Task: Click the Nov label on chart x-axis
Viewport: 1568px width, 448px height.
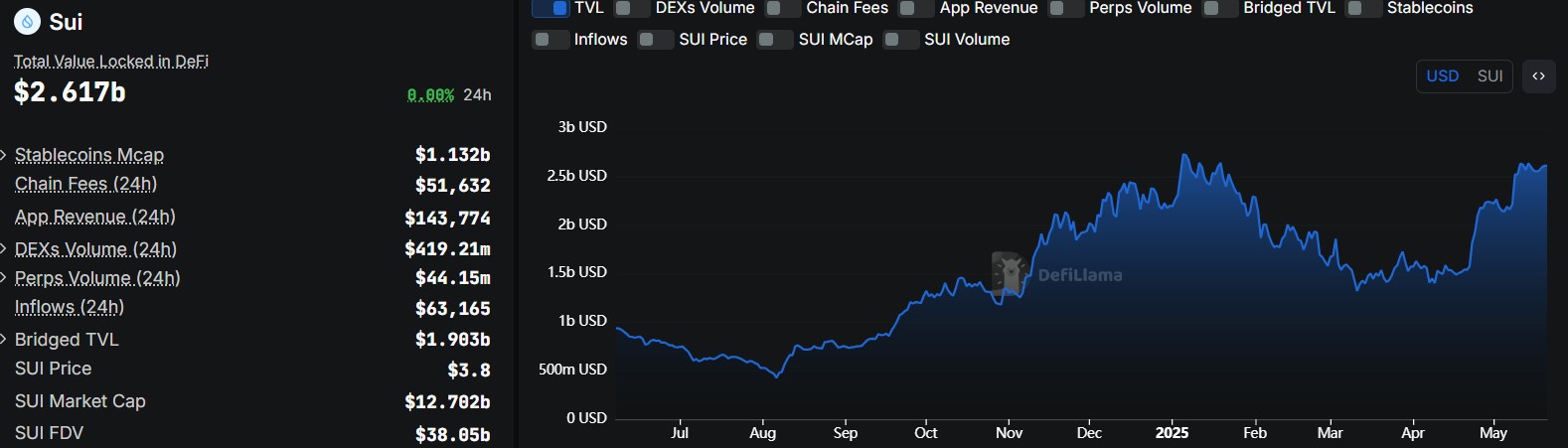Action: click(x=1009, y=433)
